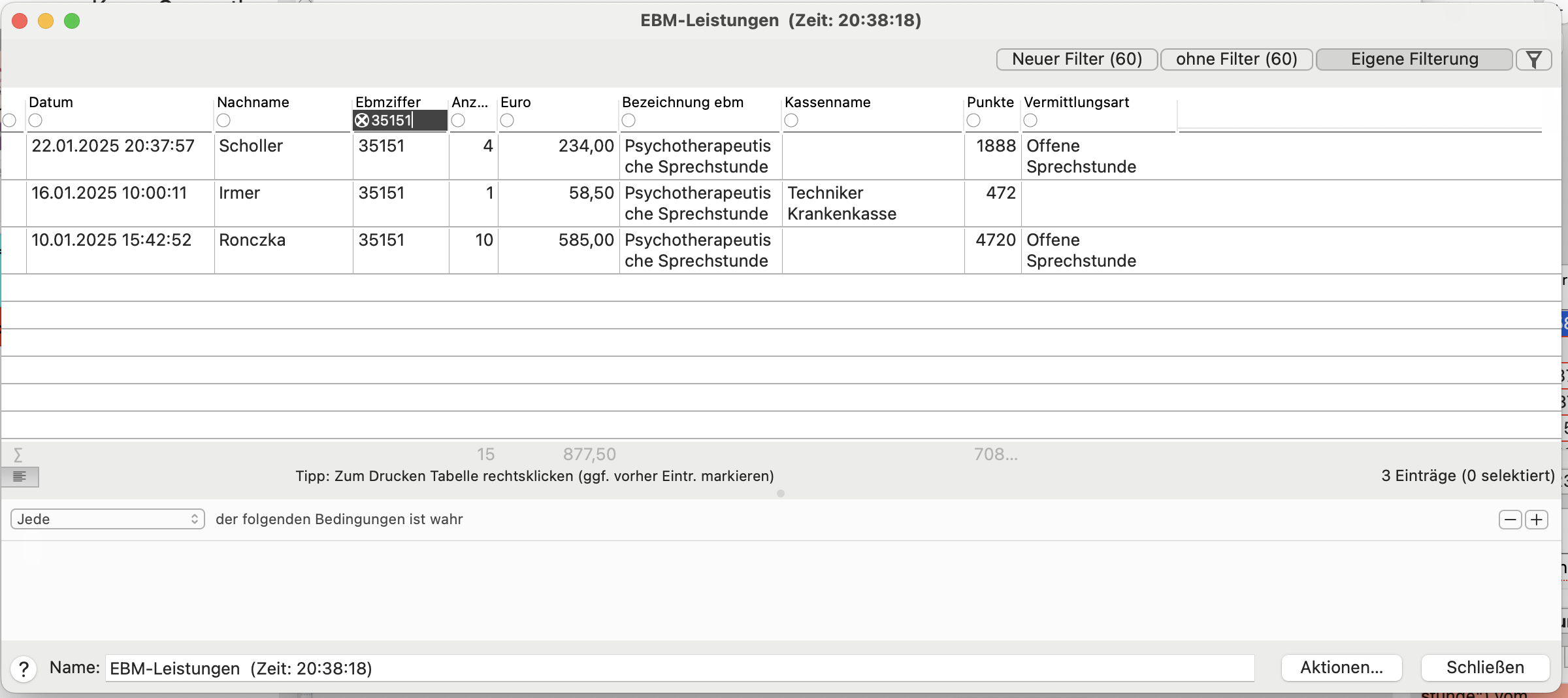Open the Aktionen... menu button
Image resolution: width=1568 pixels, height=698 pixels.
coord(1342,667)
